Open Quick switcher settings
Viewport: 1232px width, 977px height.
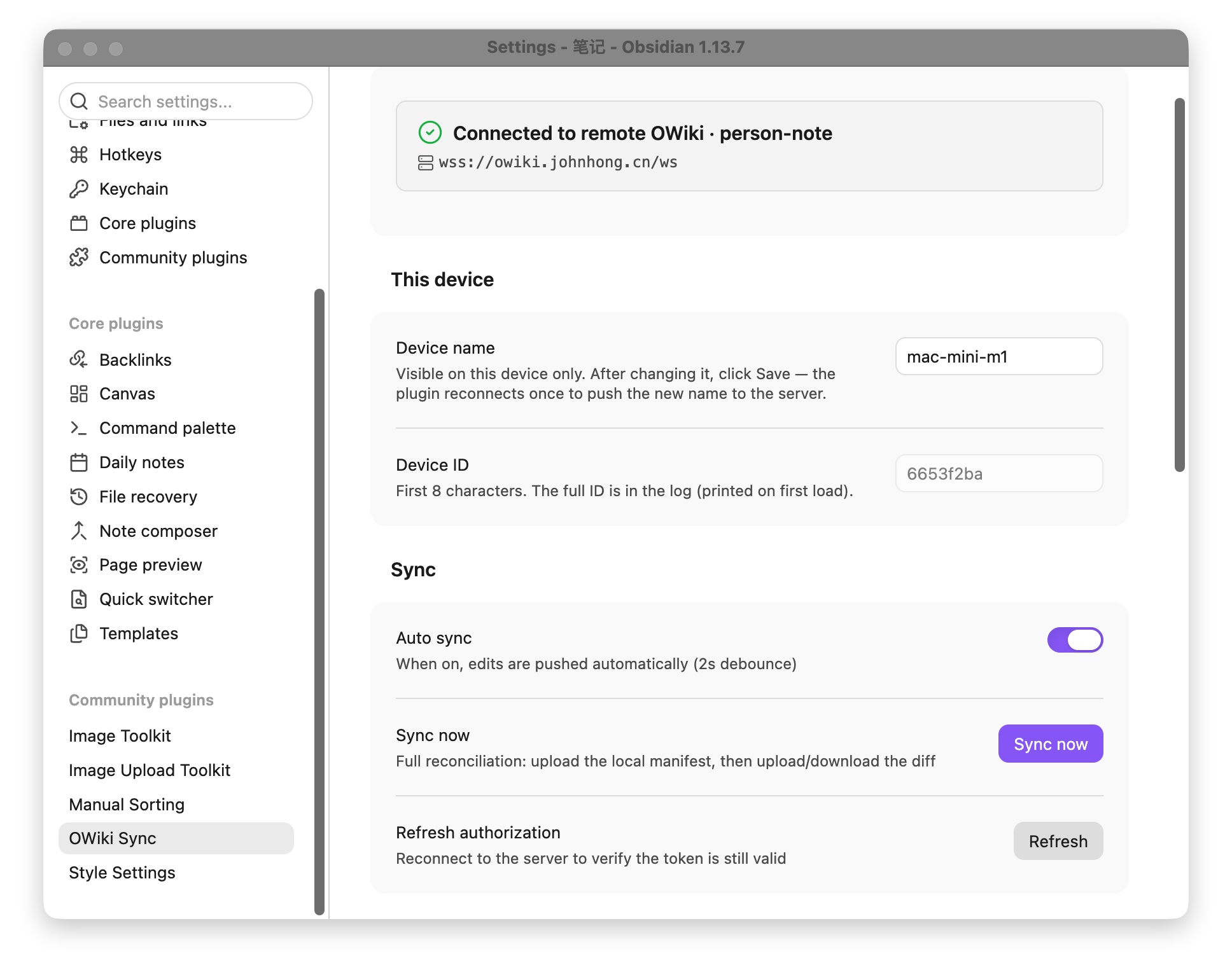[x=176, y=599]
